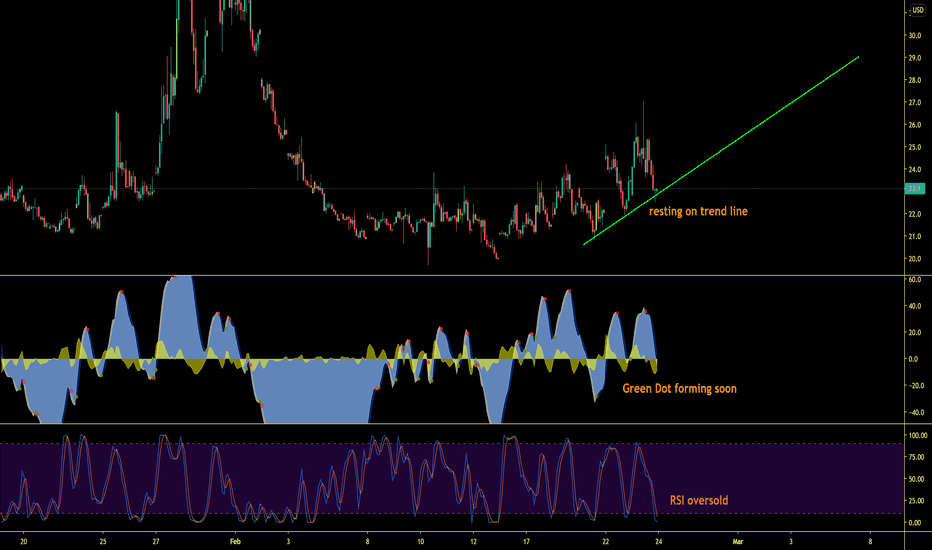Click date label 12 on time axis
Image resolution: width=932 pixels, height=550 pixels.
pos(474,542)
